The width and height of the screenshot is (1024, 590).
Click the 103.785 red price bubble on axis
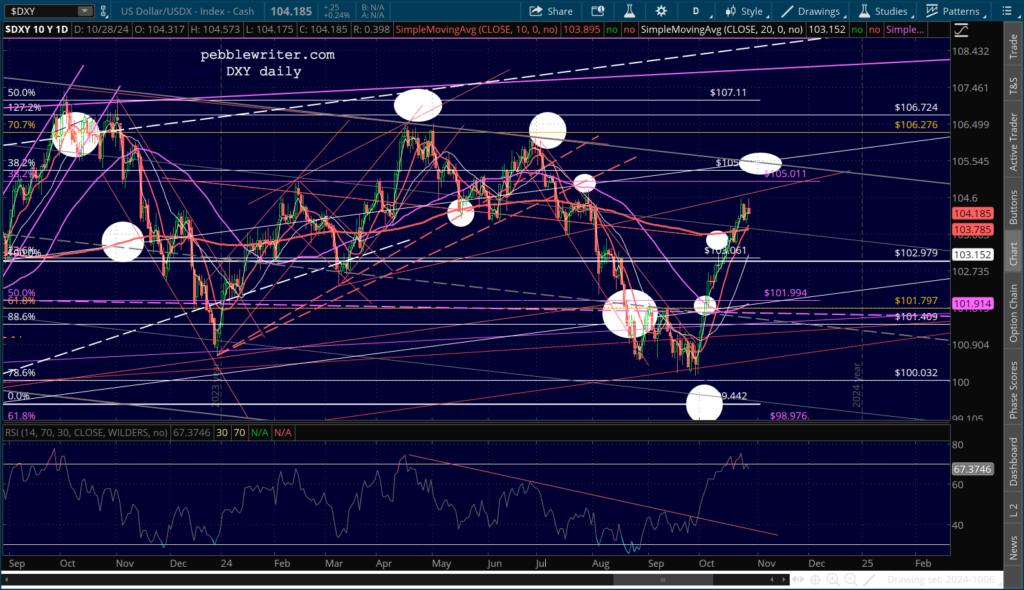pyautogui.click(x=972, y=229)
